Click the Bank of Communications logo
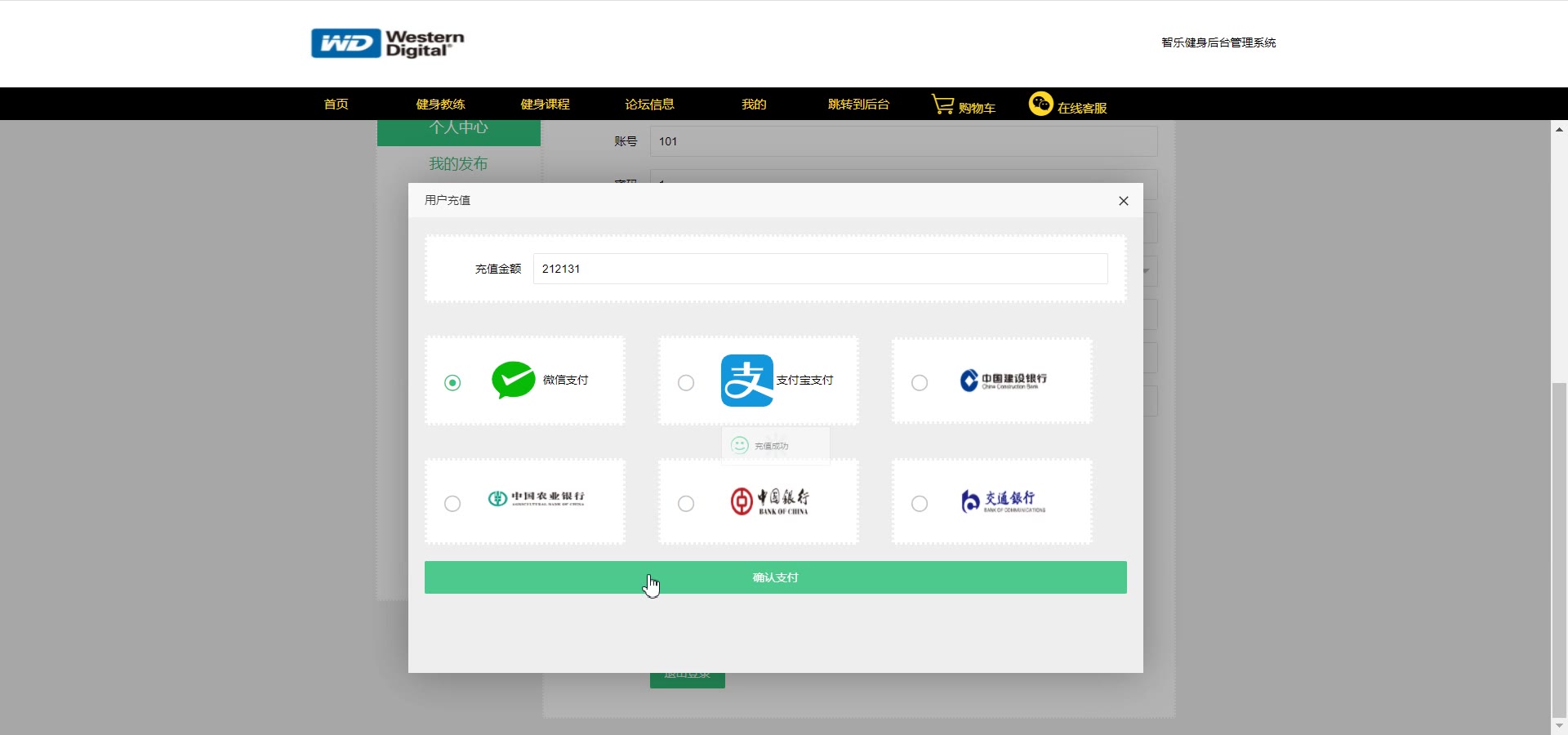1568x735 pixels. pos(1003,501)
